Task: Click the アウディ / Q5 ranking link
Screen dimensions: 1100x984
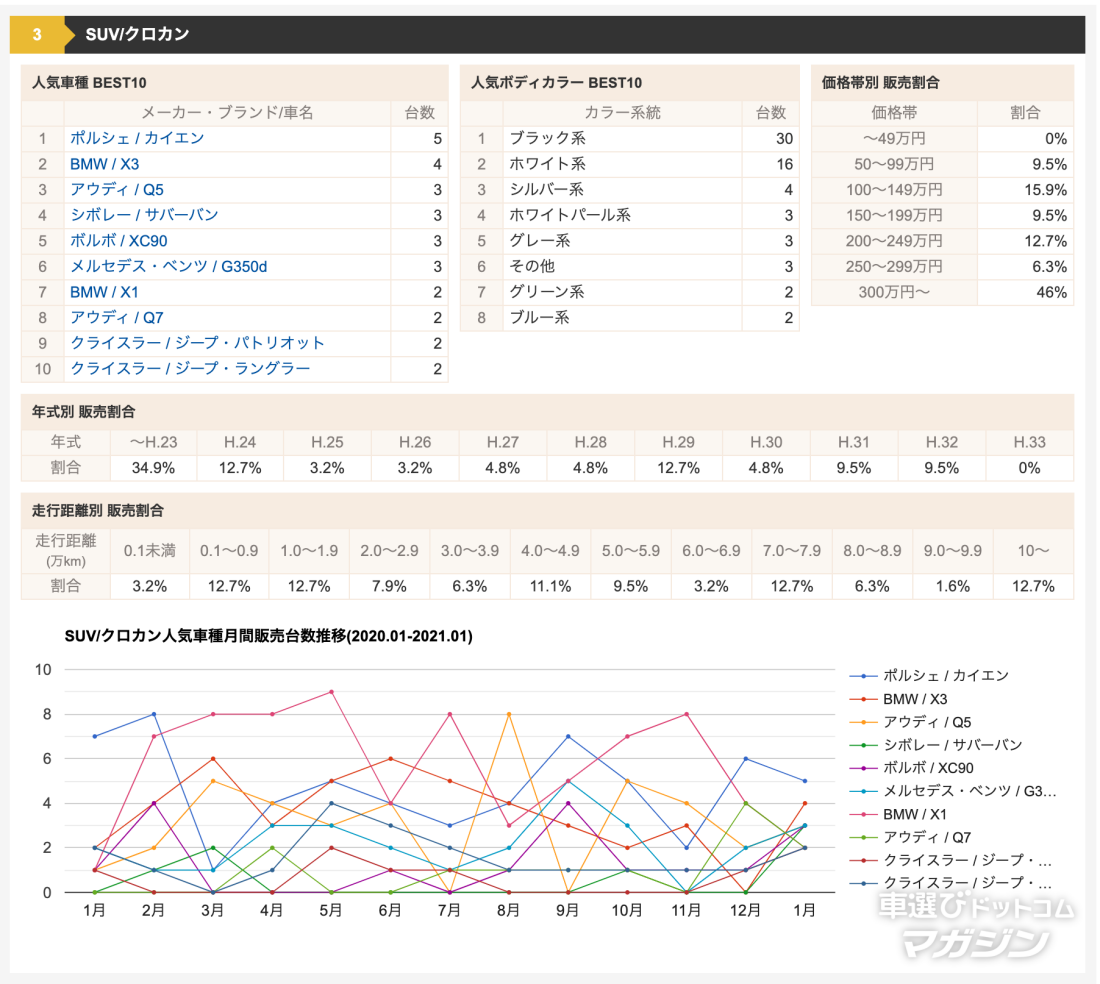Action: point(116,189)
